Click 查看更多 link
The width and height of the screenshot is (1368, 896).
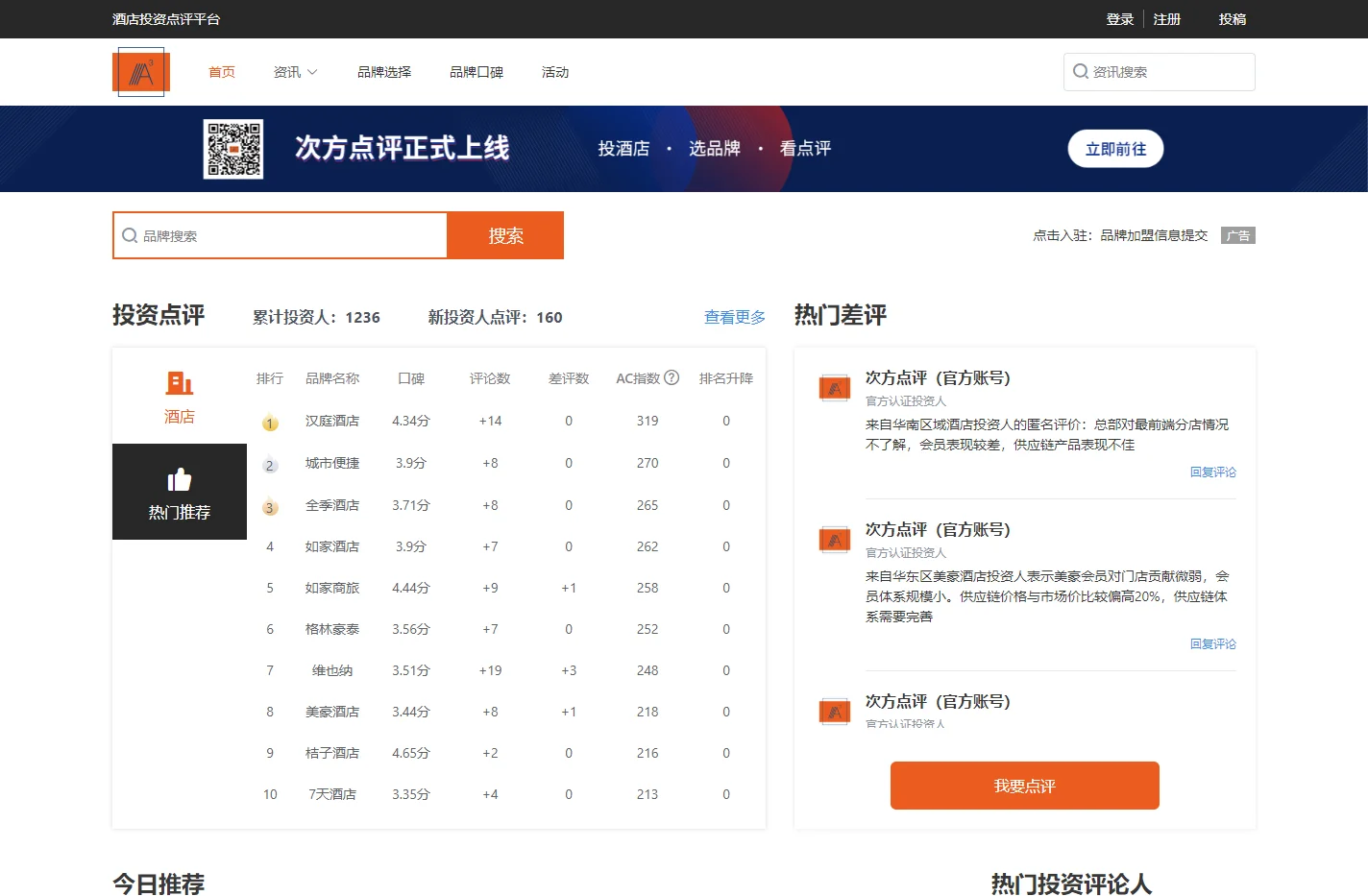pos(735,317)
